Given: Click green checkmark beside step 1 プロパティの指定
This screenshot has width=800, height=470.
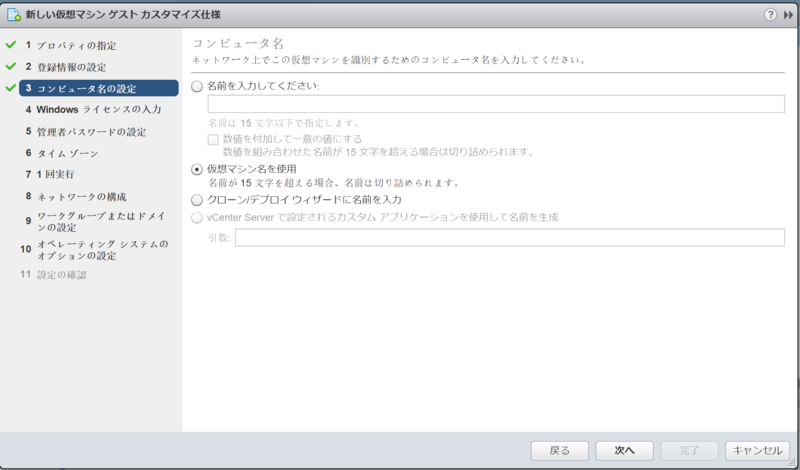Looking at the screenshot, I should click(11, 45).
